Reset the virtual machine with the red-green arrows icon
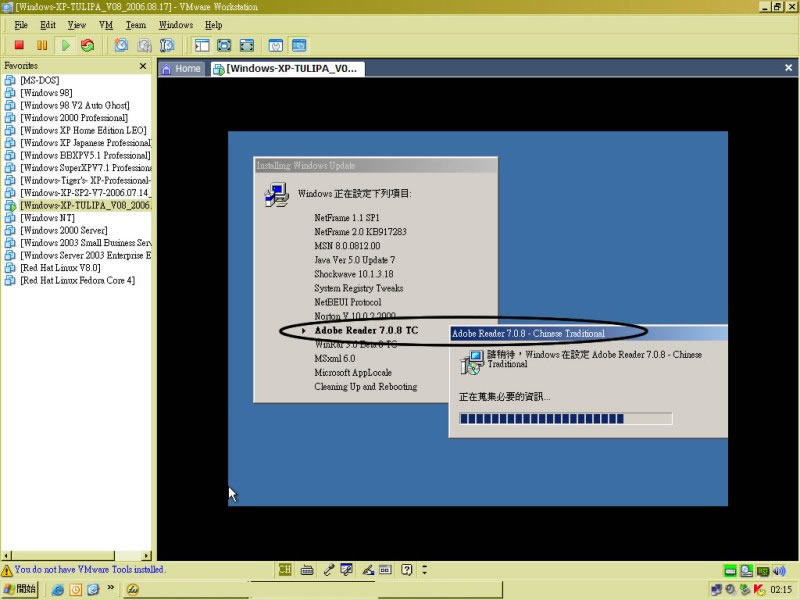This screenshot has height=600, width=800. pyautogui.click(x=88, y=45)
